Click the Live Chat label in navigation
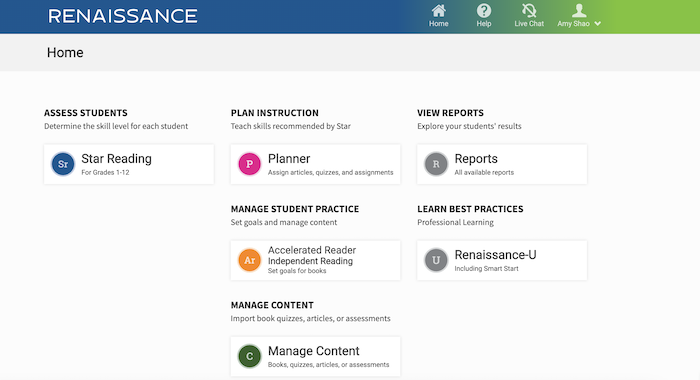This screenshot has height=380, width=700. [529, 24]
